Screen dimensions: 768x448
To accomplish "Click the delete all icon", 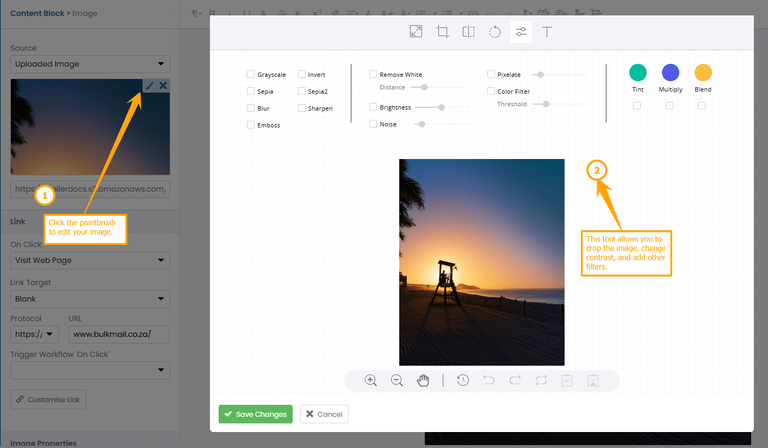I will tap(593, 380).
